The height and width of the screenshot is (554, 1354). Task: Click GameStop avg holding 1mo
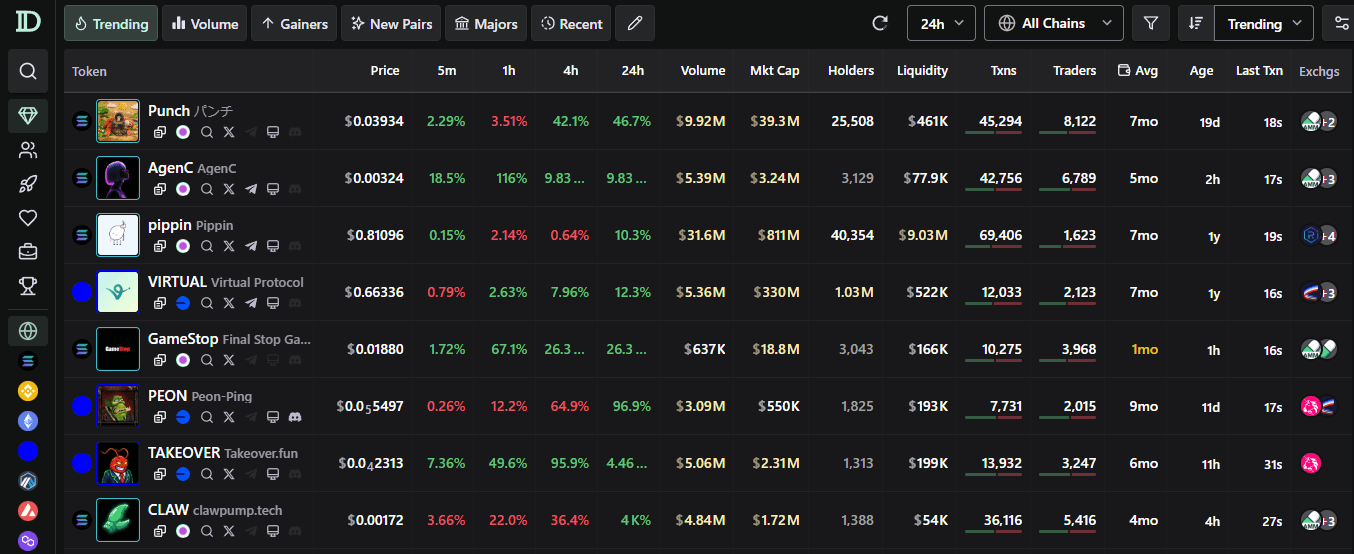click(1145, 349)
